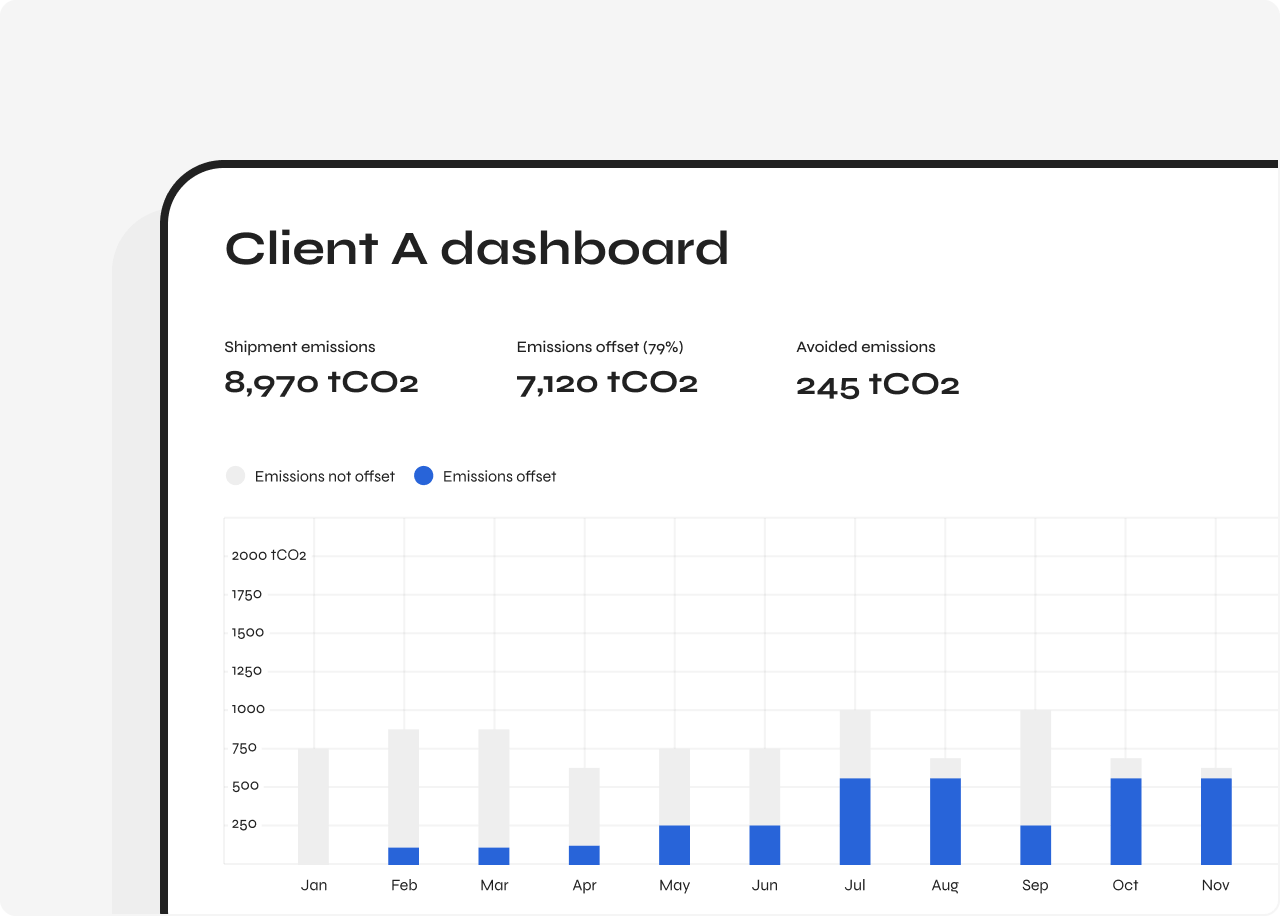Select the Jan axis label
This screenshot has height=916, width=1280.
click(x=314, y=885)
